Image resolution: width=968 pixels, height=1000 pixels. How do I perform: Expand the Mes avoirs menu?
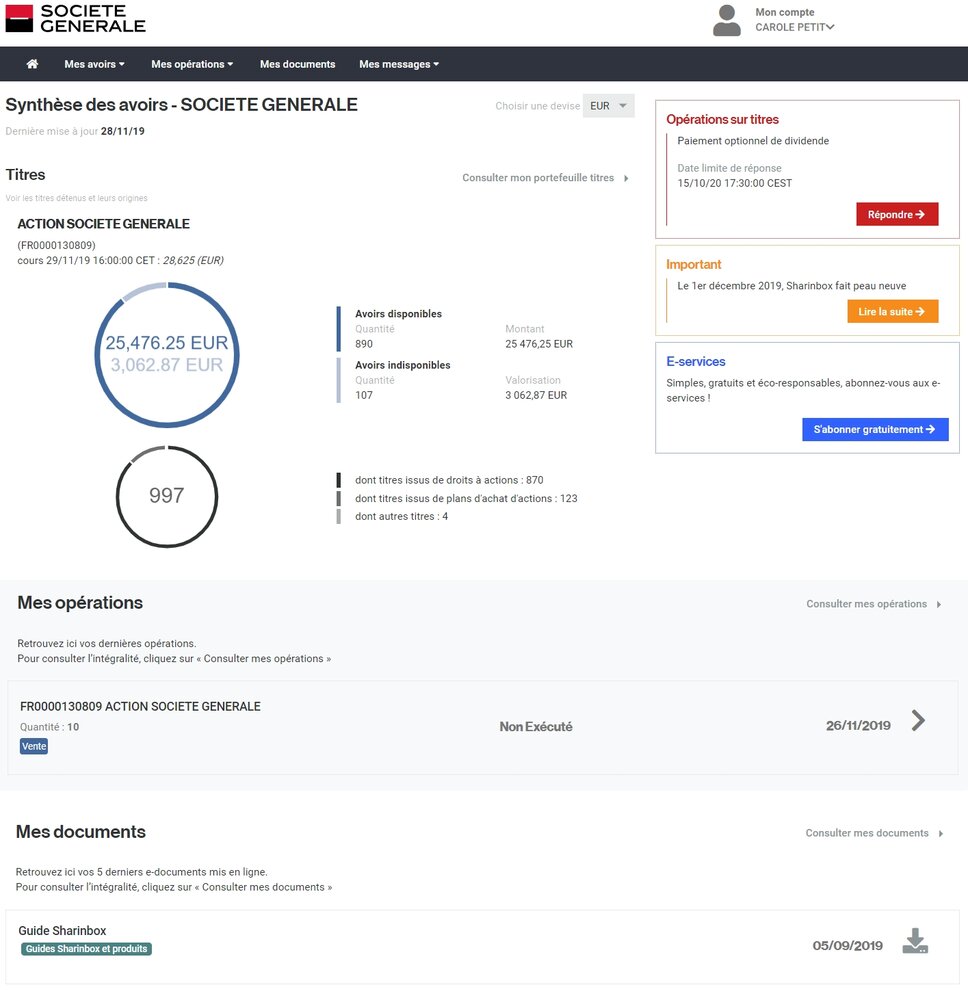tap(94, 64)
